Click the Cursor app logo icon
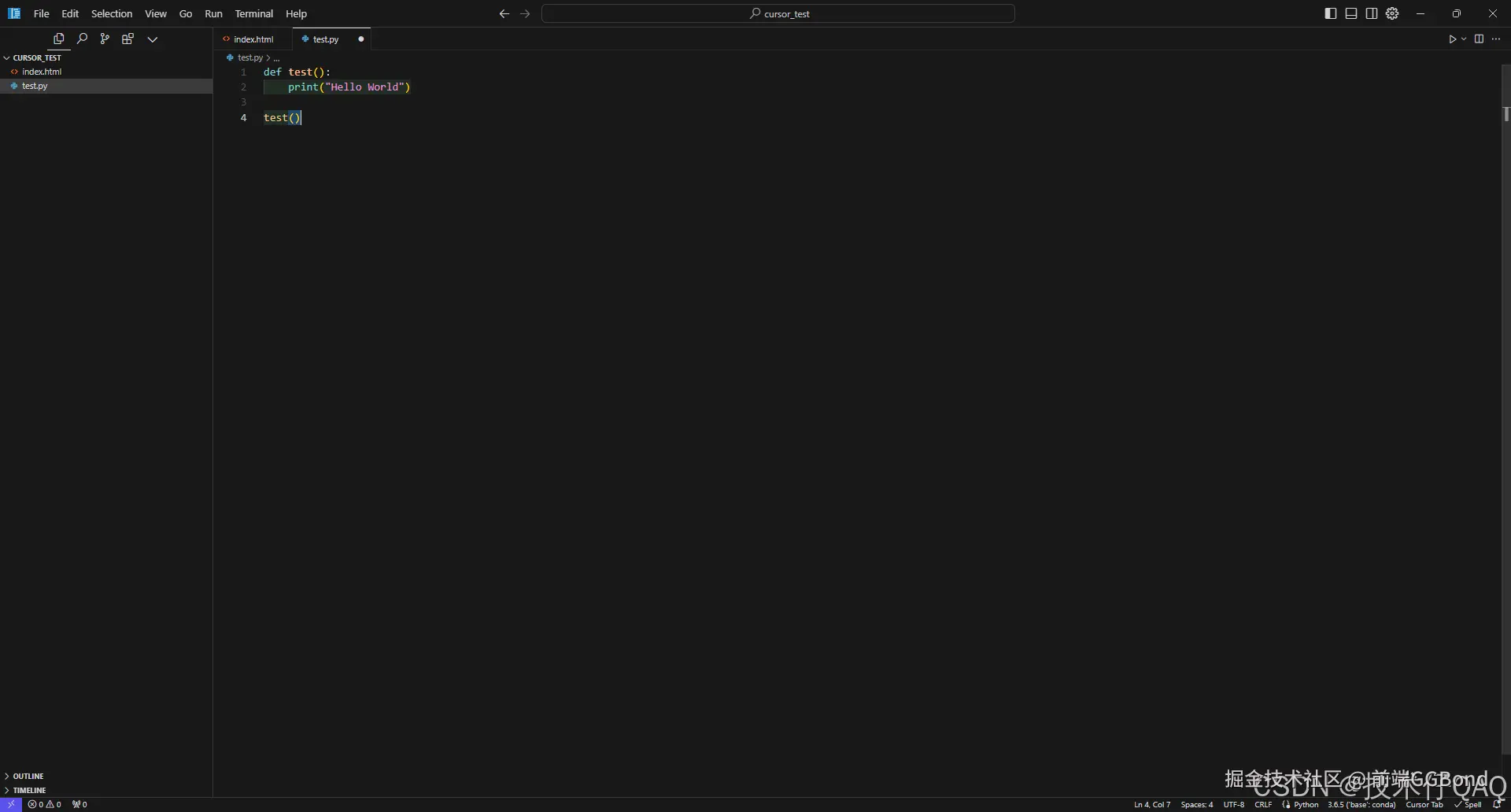This screenshot has width=1511, height=812. [x=14, y=13]
